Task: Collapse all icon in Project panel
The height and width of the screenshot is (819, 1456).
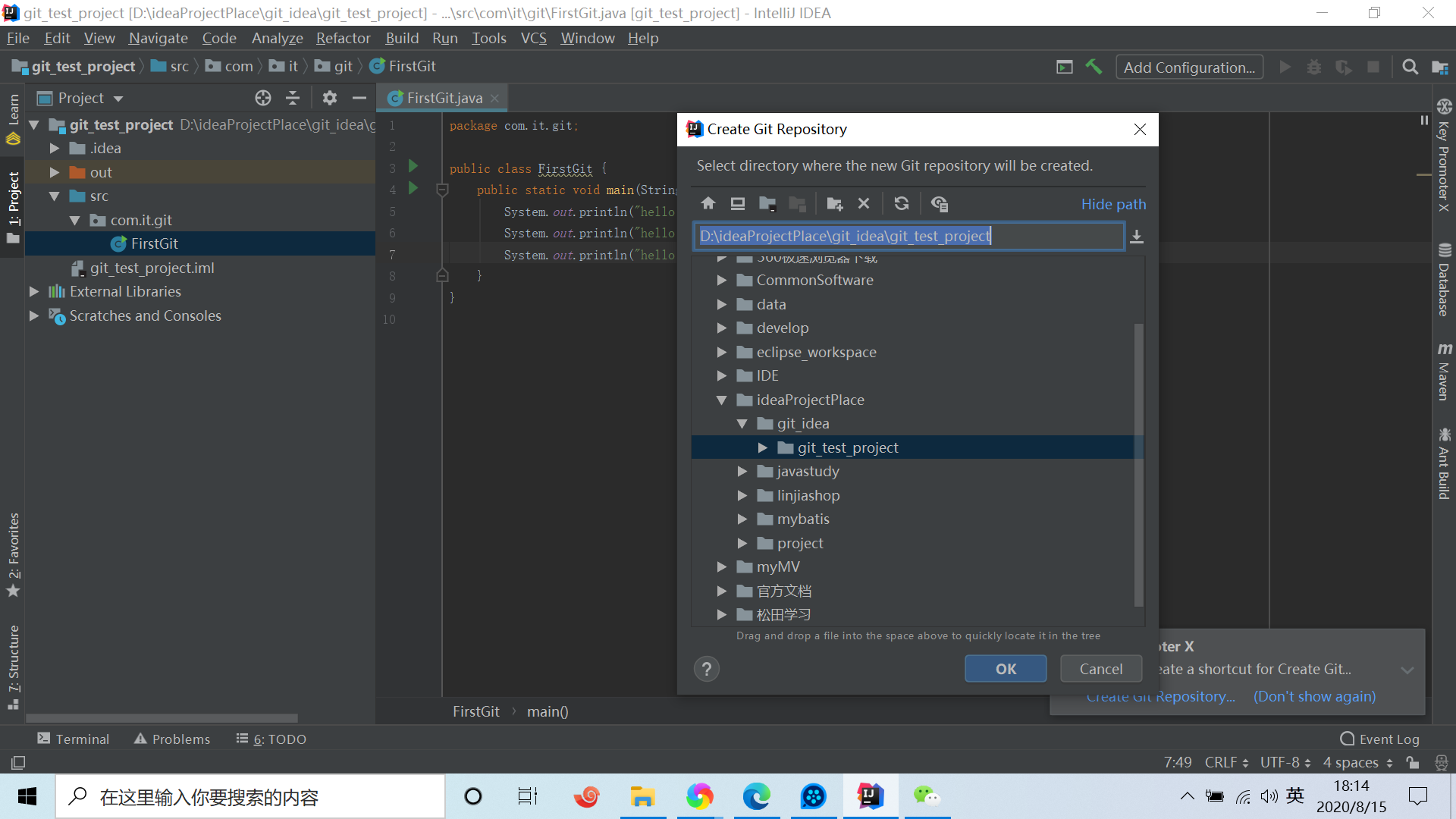Action: click(293, 98)
